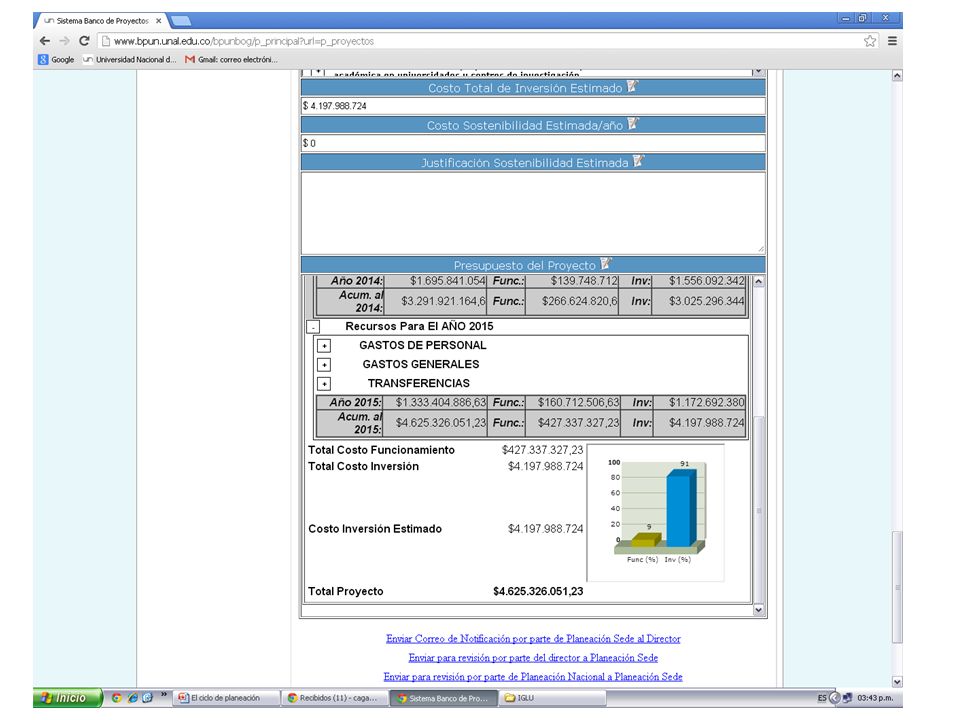Click the Costo Total de Inversión Estimado field

tap(533, 106)
